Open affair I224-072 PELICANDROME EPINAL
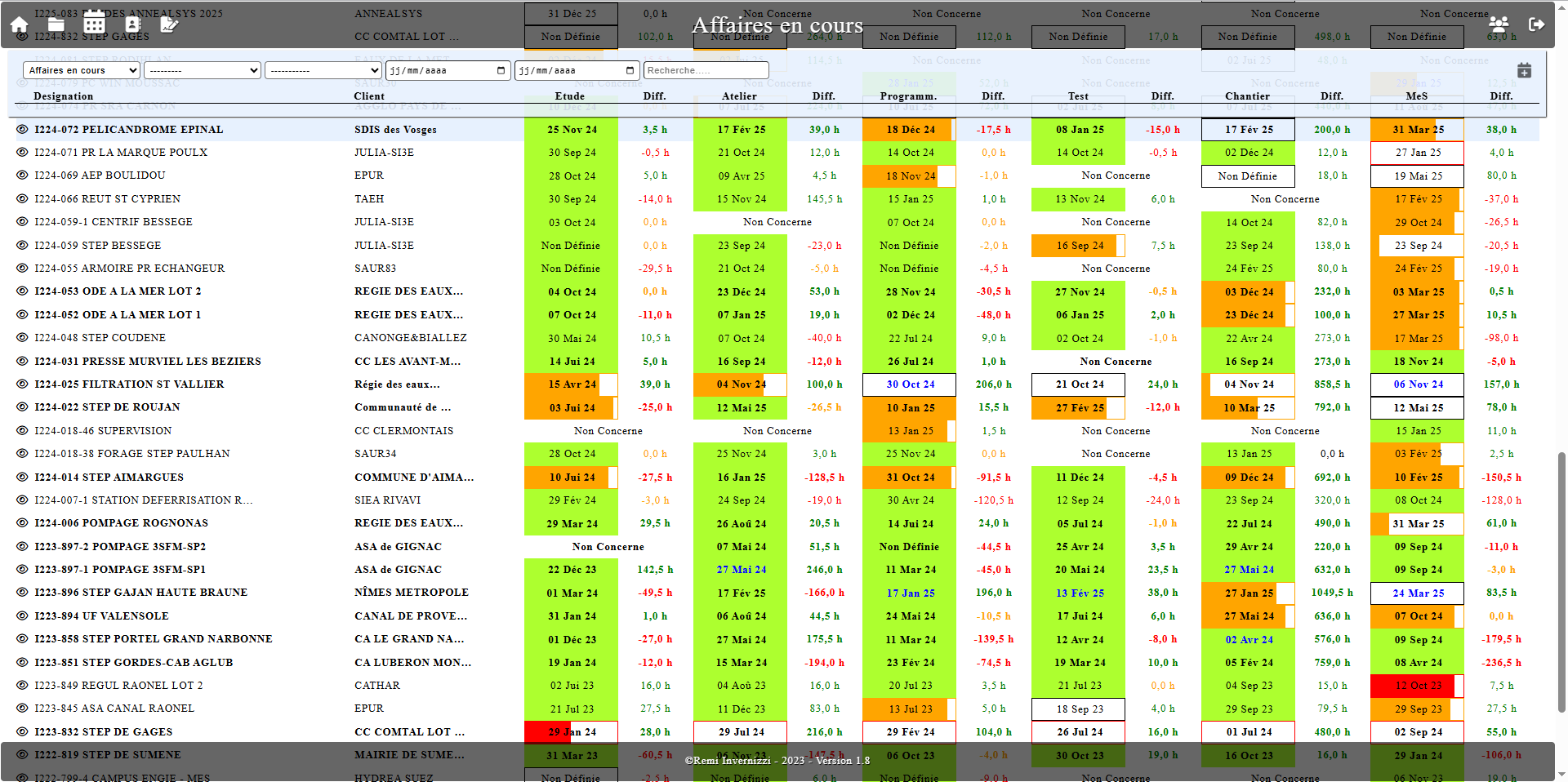Image resolution: width=1568 pixels, height=782 pixels. click(129, 129)
